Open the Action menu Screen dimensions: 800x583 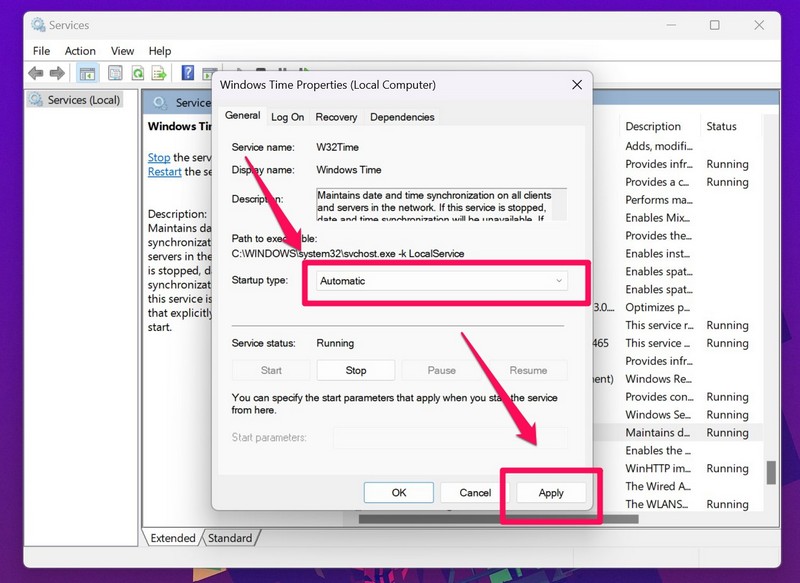[80, 50]
